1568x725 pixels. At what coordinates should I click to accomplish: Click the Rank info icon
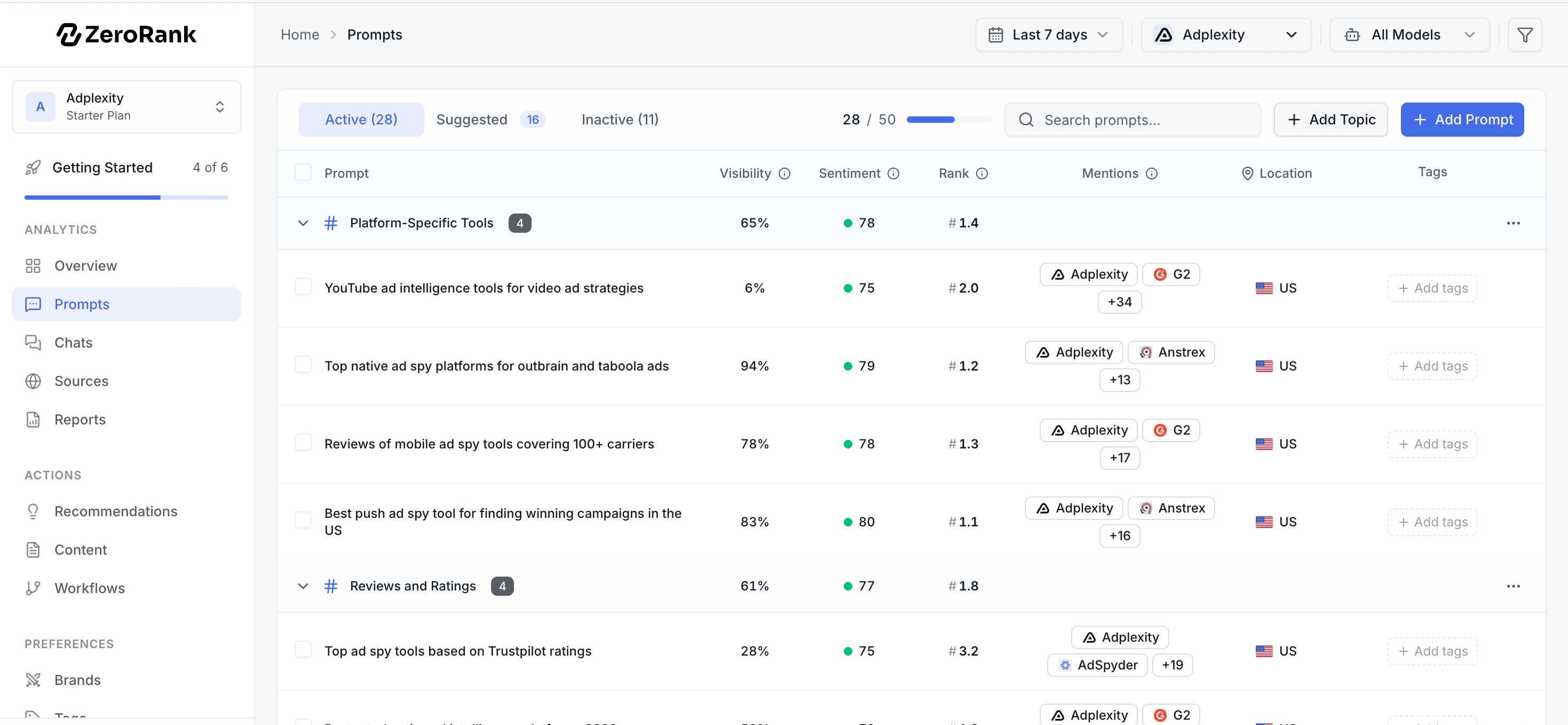[x=982, y=174]
